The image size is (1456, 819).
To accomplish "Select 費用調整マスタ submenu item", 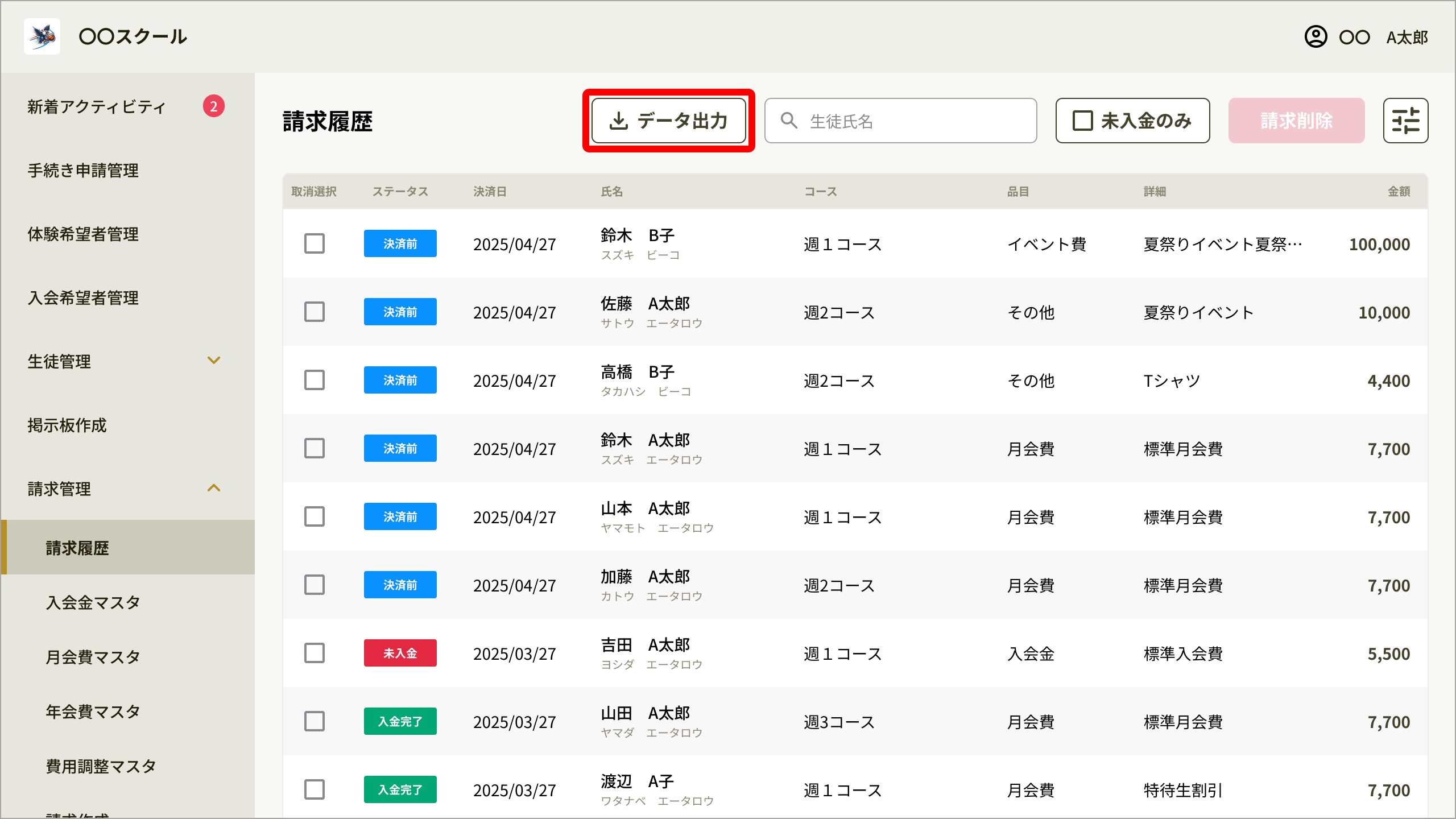I will 101,767.
